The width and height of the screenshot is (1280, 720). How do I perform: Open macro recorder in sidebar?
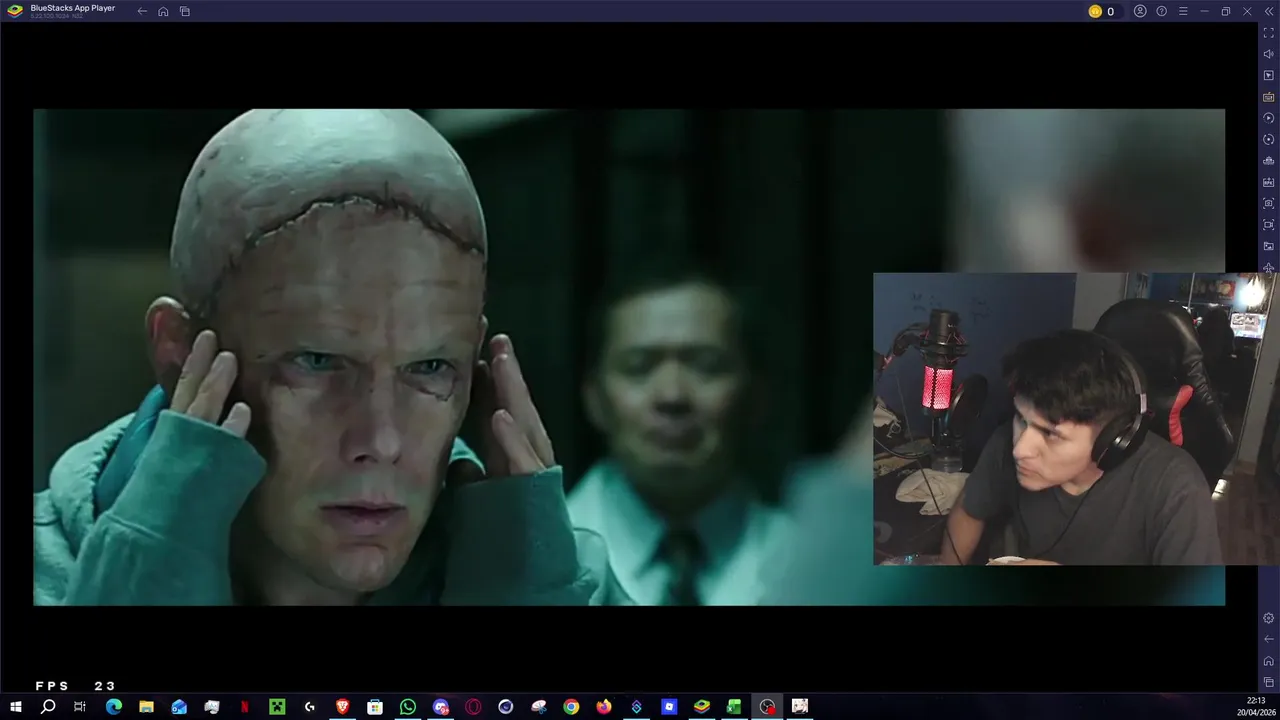click(x=1269, y=118)
